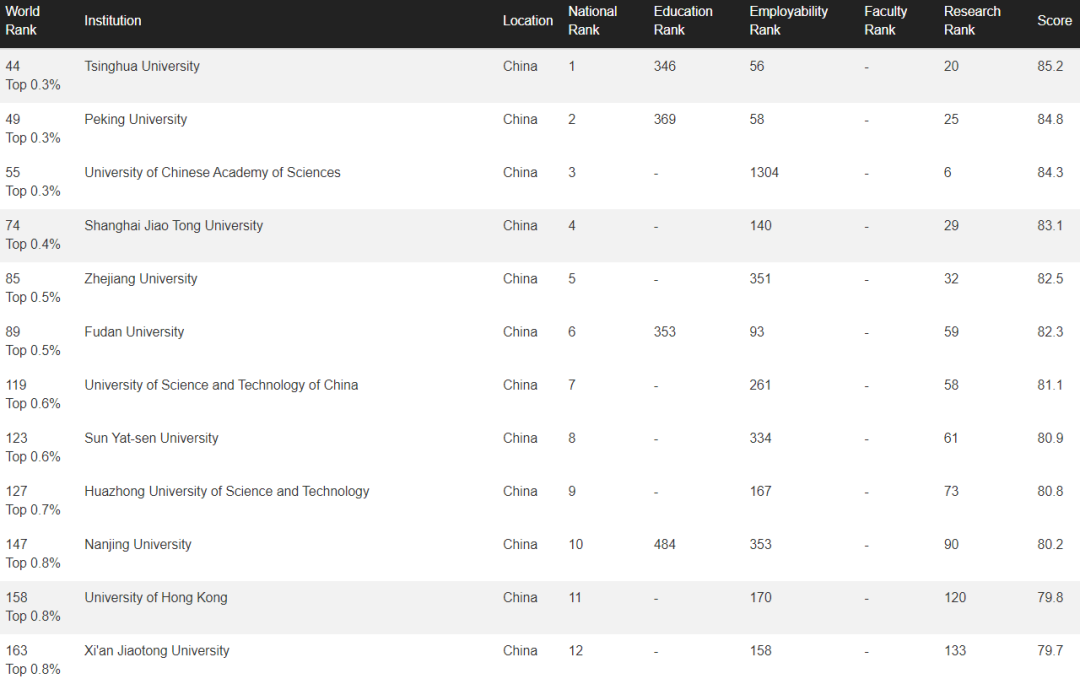Select Peking University's education rank 369
This screenshot has width=1080, height=684.
coord(665,119)
